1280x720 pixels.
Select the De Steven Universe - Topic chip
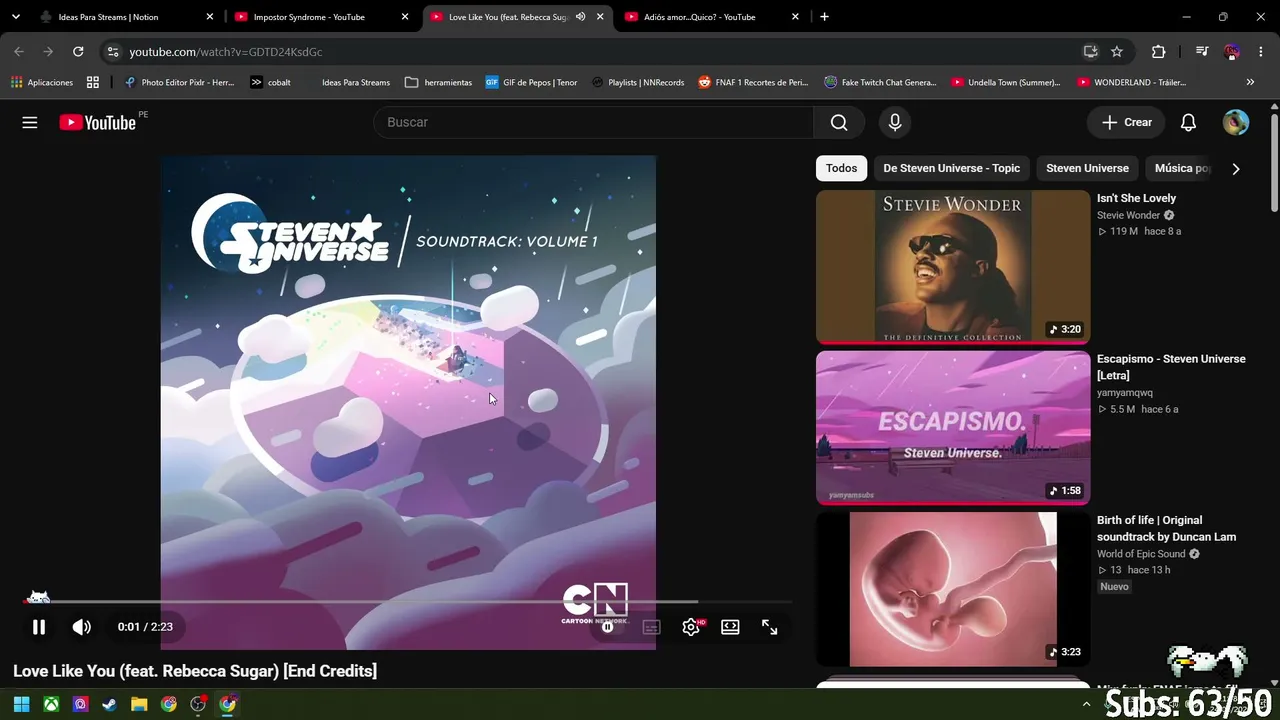(x=952, y=168)
